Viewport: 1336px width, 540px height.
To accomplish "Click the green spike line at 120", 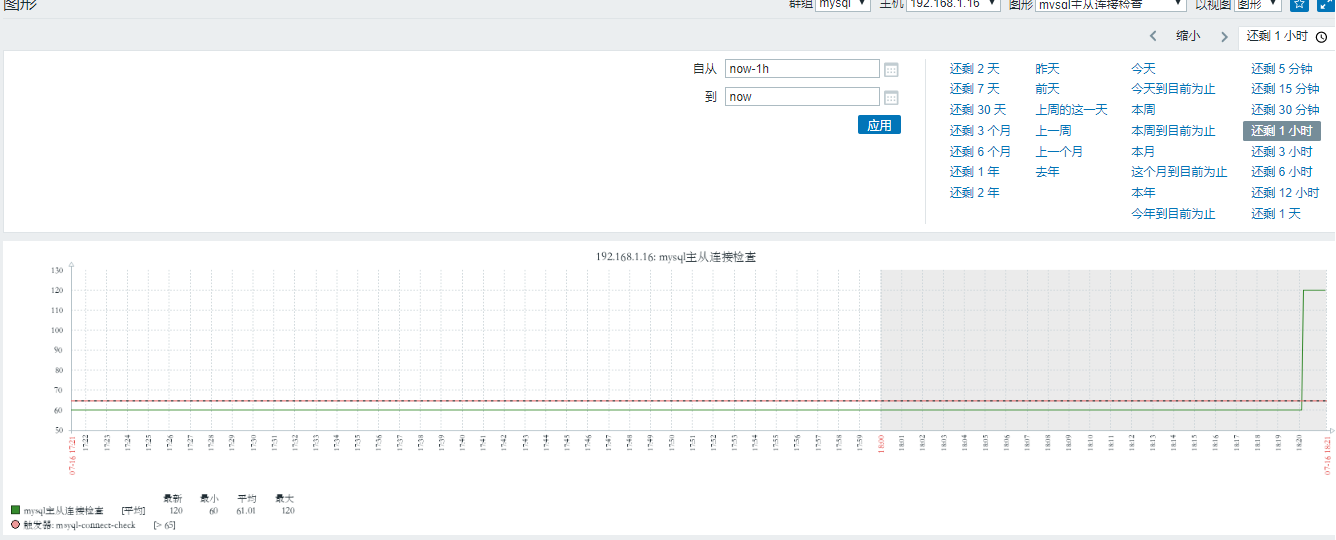I will (x=1314, y=290).
